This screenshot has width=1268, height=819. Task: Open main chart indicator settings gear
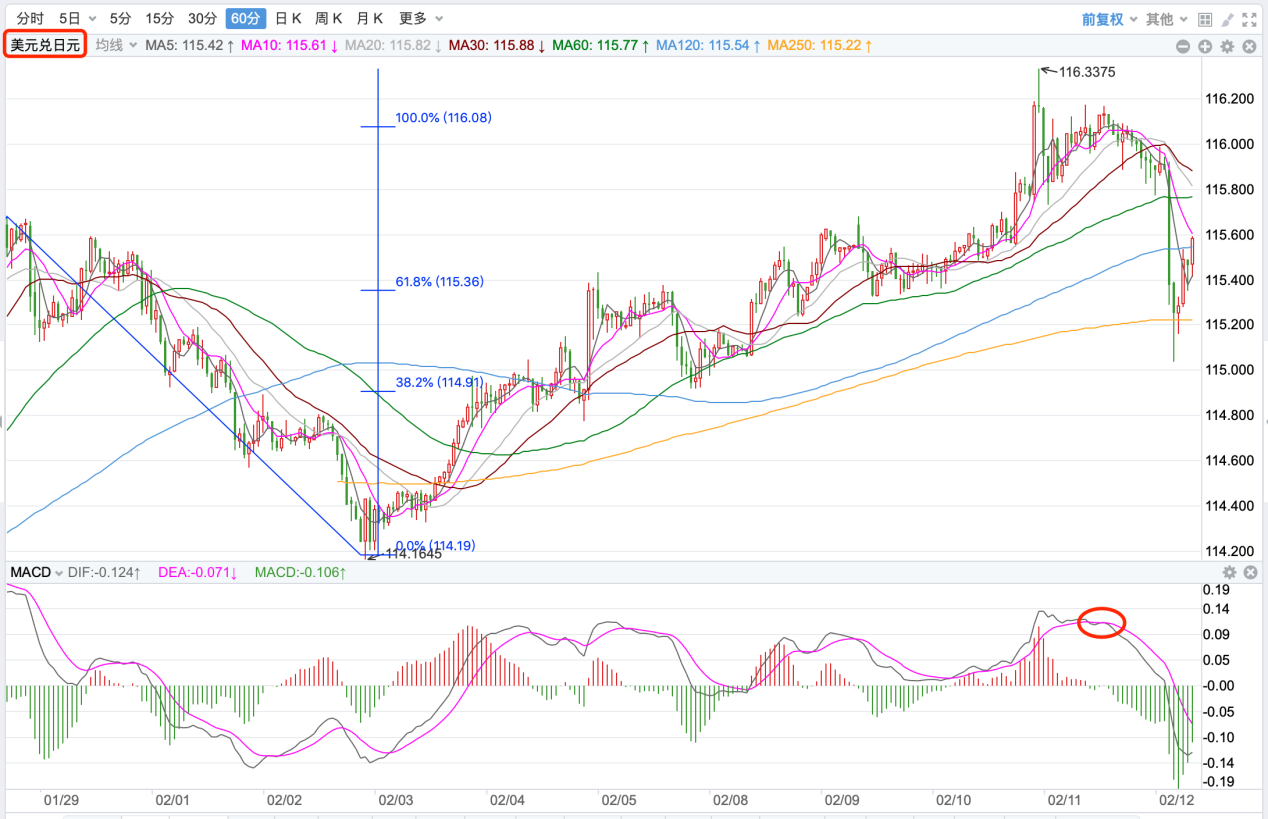pyautogui.click(x=1227, y=46)
